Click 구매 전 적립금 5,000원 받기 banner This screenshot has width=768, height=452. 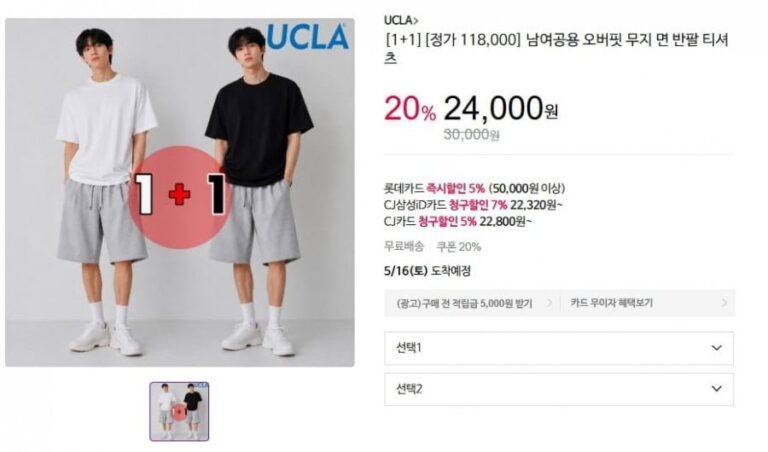click(x=469, y=303)
